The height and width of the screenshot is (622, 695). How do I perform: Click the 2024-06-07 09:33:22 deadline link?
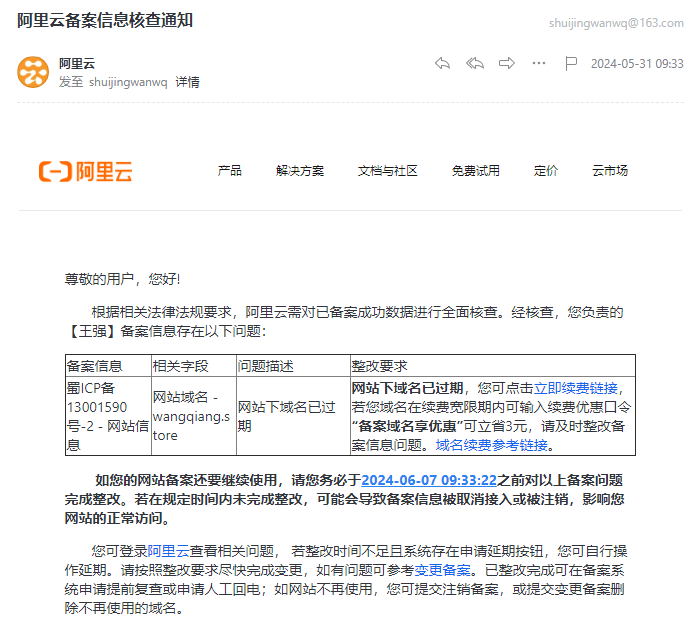[429, 480]
